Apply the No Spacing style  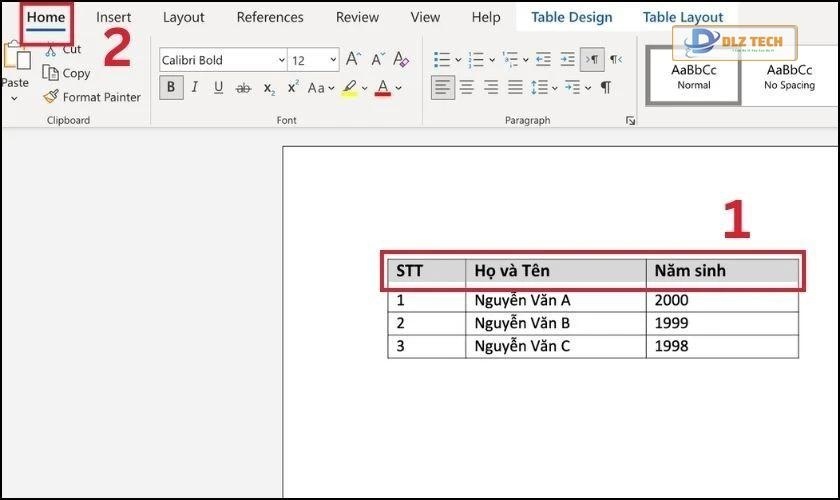[x=789, y=76]
